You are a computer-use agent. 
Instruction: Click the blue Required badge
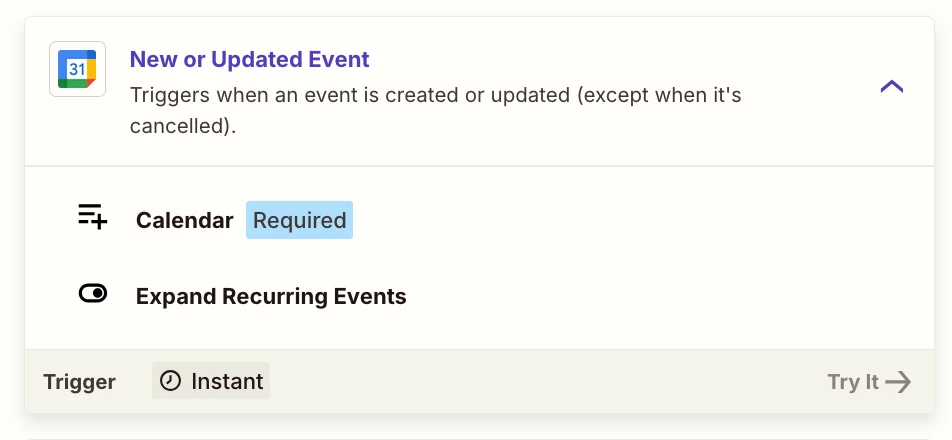pyautogui.click(x=299, y=220)
